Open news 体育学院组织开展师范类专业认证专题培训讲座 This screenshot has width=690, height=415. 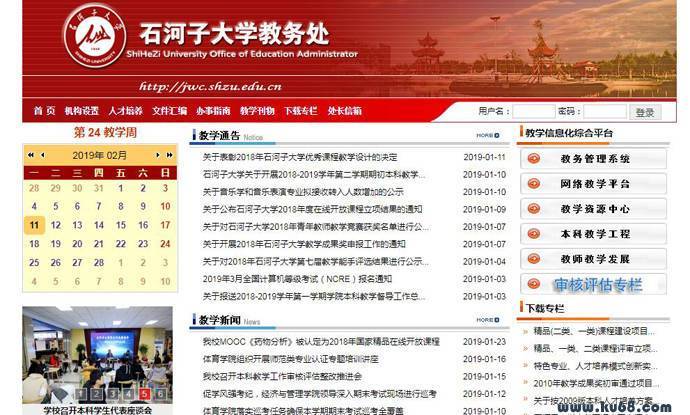290,359
